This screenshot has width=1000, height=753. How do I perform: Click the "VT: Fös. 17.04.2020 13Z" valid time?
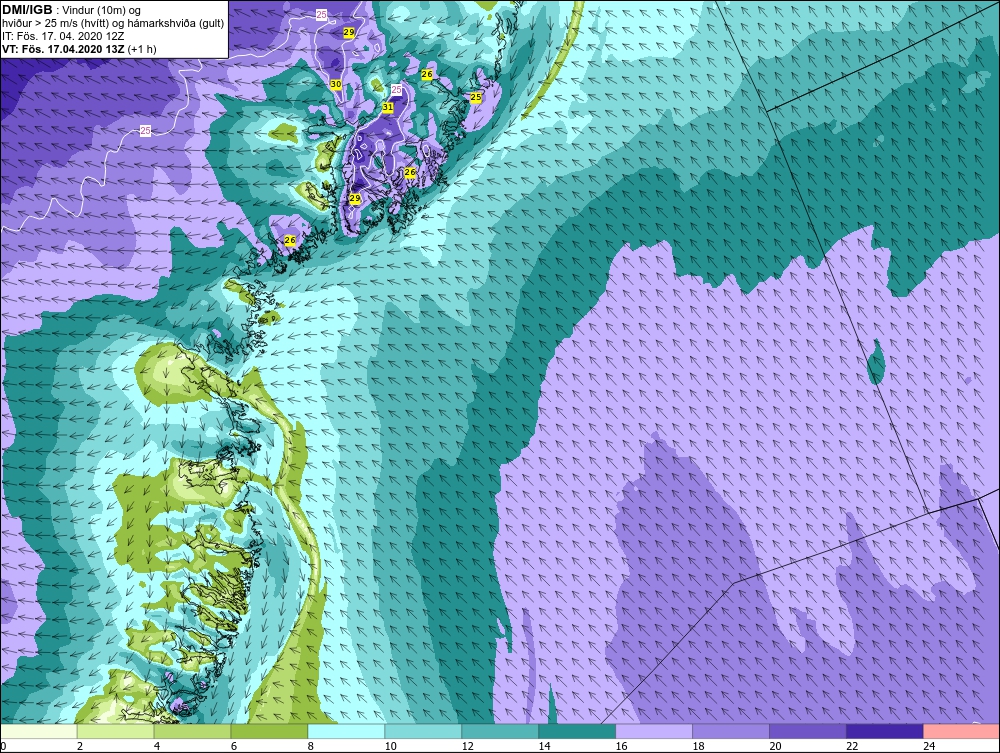[x=64, y=49]
